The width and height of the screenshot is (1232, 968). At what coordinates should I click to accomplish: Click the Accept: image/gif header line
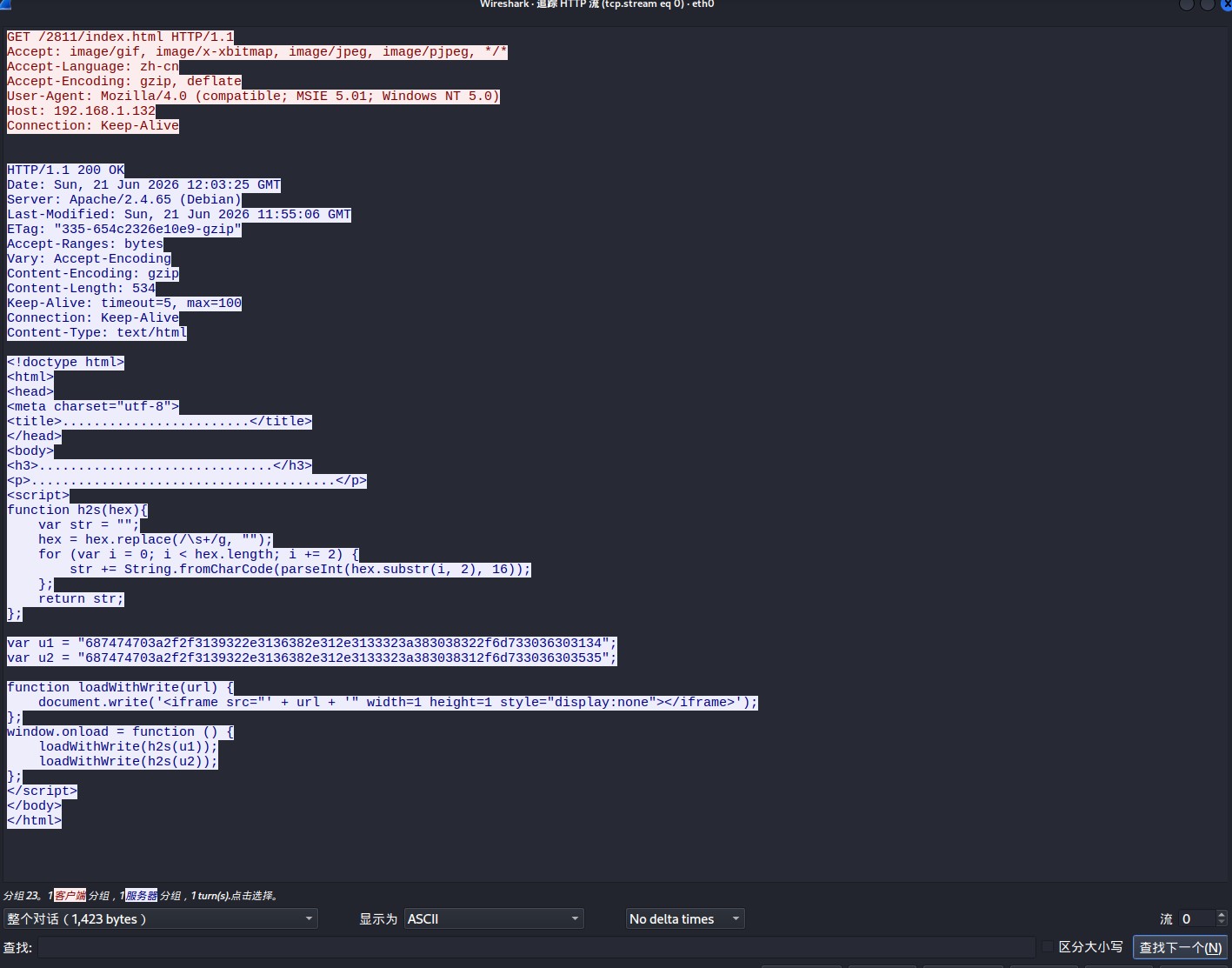coord(257,51)
